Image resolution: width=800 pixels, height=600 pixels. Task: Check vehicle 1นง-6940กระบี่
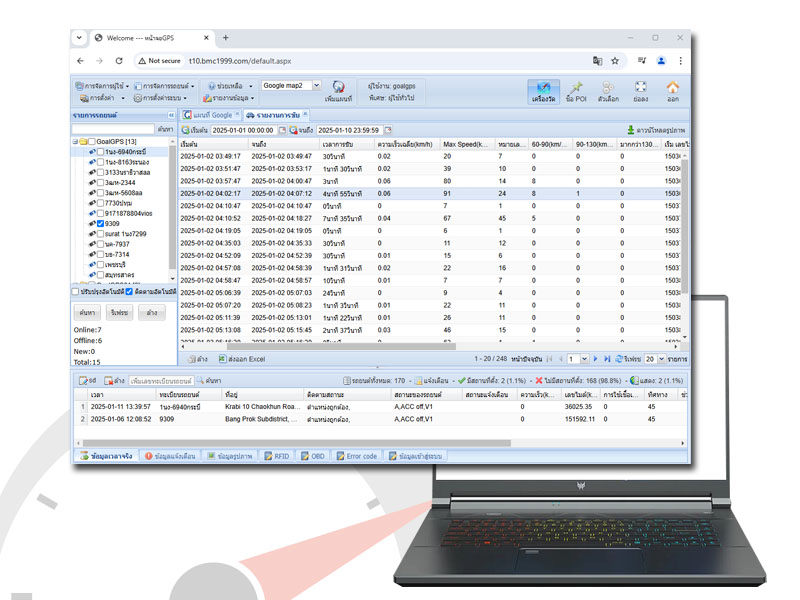point(101,152)
